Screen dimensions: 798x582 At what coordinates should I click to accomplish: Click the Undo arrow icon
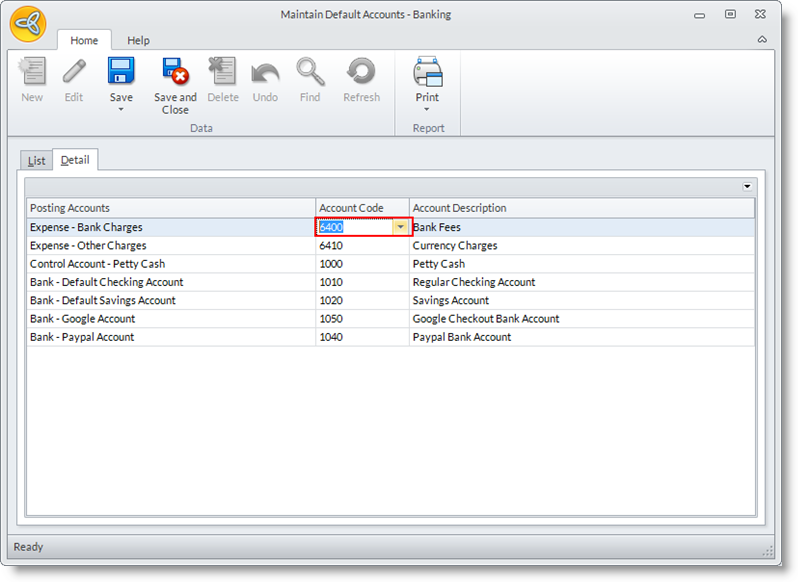(265, 73)
